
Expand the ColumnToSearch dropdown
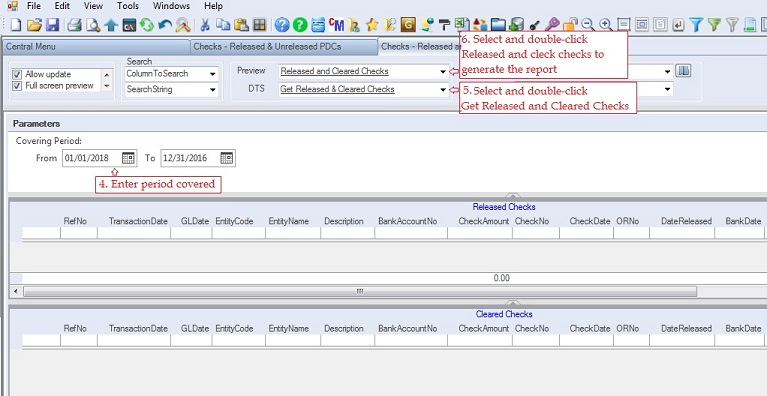pos(213,74)
